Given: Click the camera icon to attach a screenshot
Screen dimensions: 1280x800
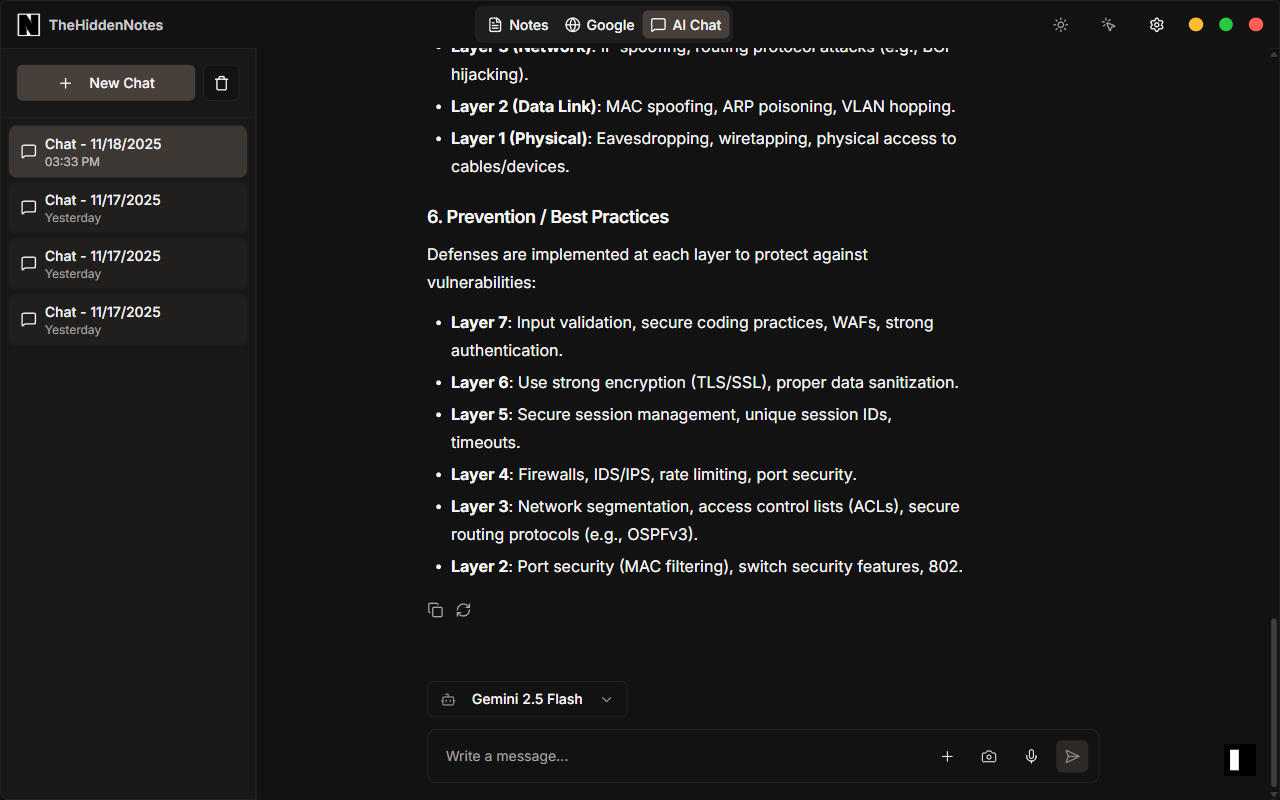Looking at the screenshot, I should (989, 756).
